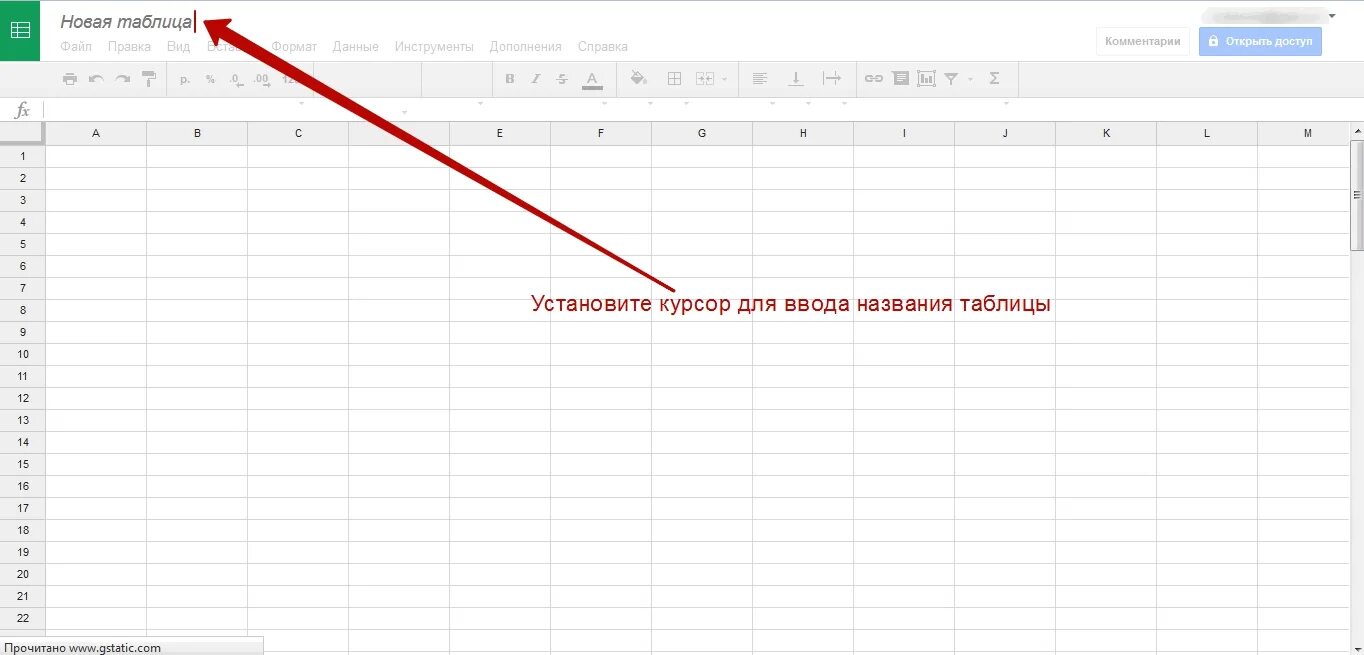Screen dimensions: 1364x655
Task: Undo the last action
Action: [x=96, y=79]
